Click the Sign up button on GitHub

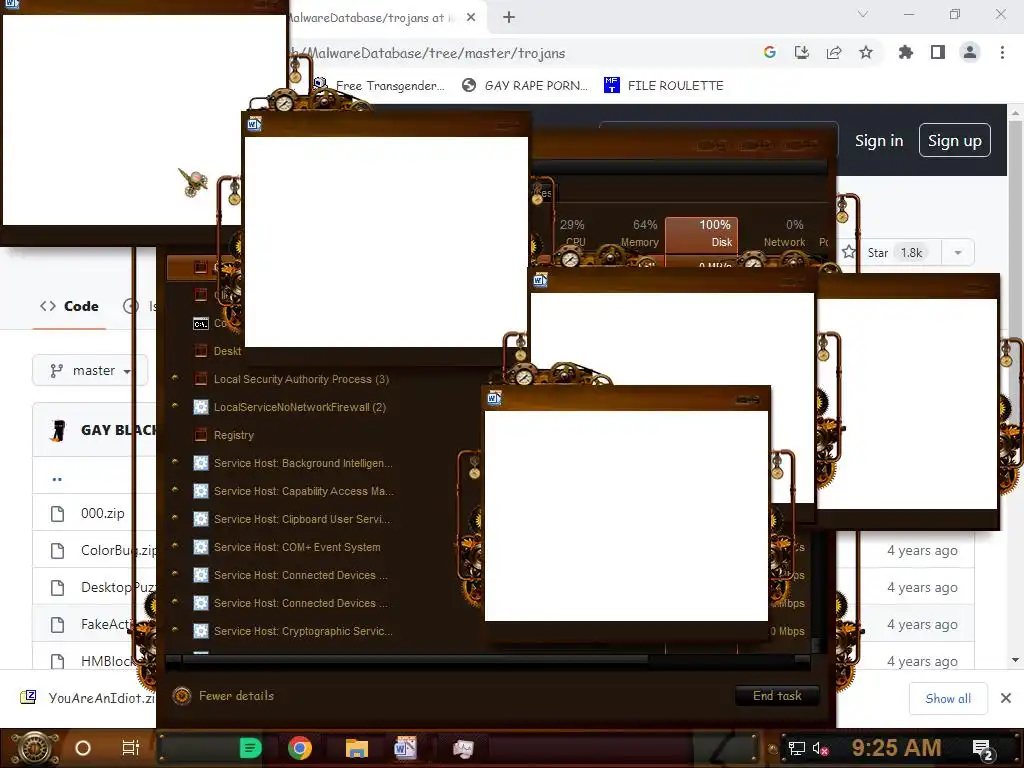[x=955, y=140]
